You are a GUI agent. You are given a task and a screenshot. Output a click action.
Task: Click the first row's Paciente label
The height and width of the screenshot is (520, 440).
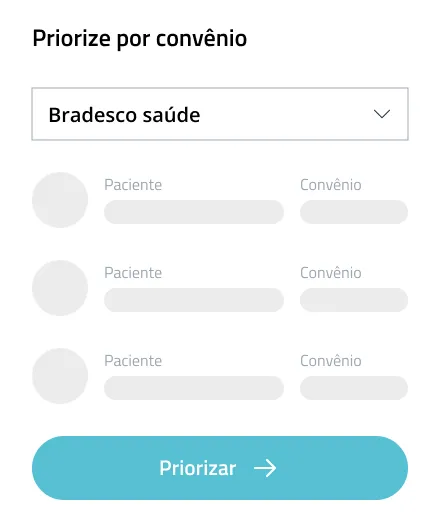[x=133, y=185]
